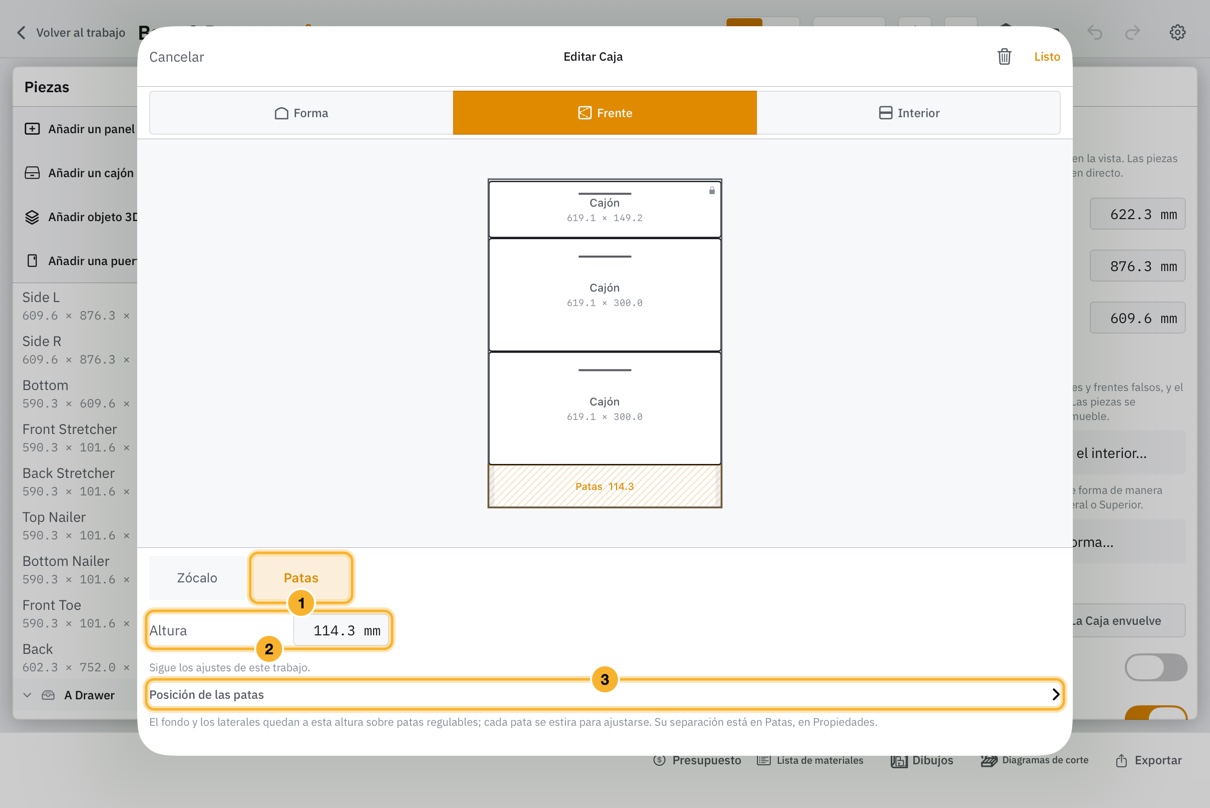
Task: Go back with Volver al trabajo chevron
Action: click(21, 33)
